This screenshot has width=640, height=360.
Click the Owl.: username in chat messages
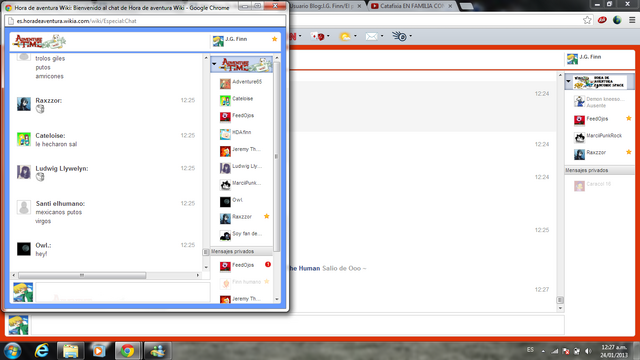coord(43,245)
